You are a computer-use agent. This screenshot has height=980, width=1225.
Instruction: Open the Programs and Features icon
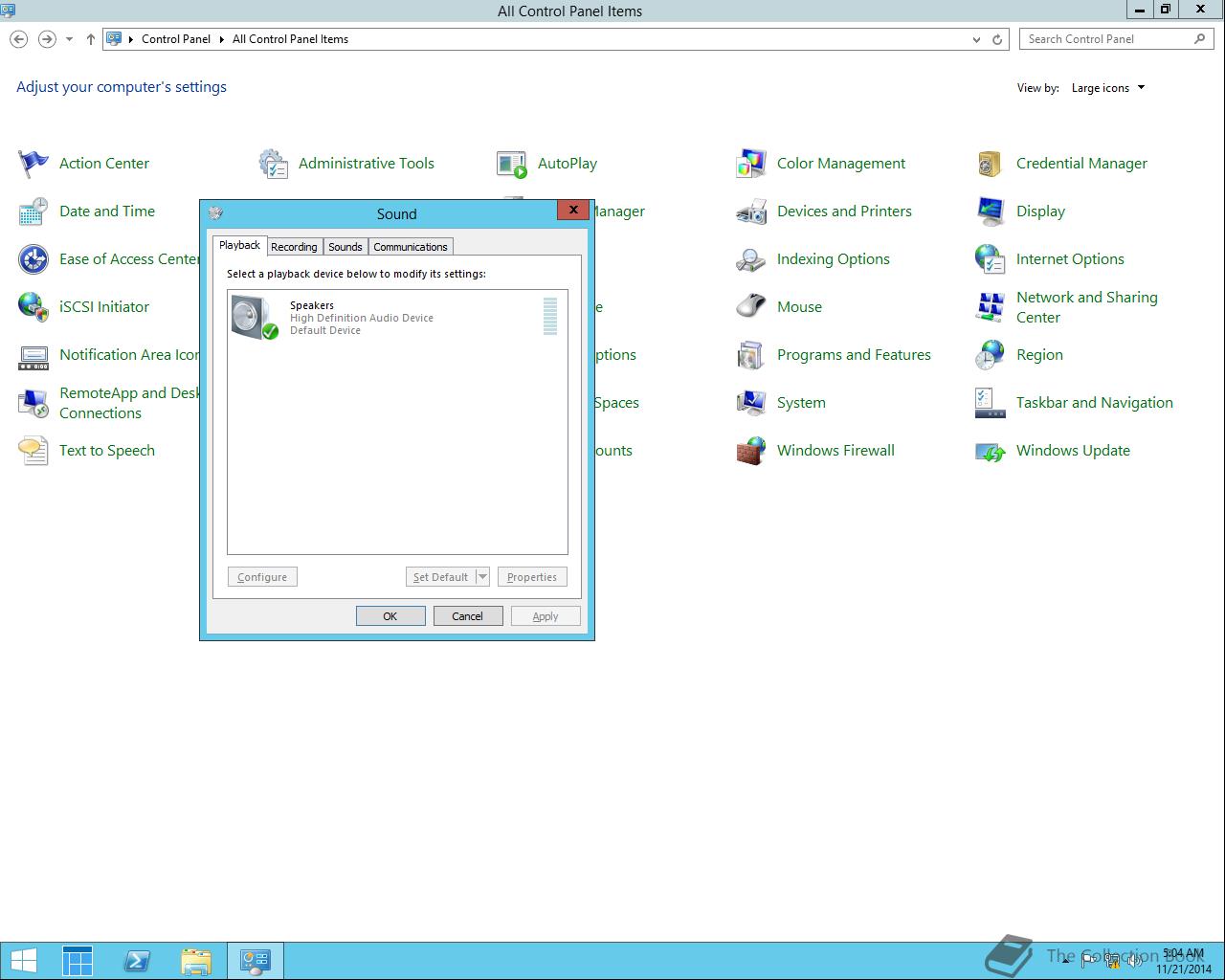[x=751, y=355]
